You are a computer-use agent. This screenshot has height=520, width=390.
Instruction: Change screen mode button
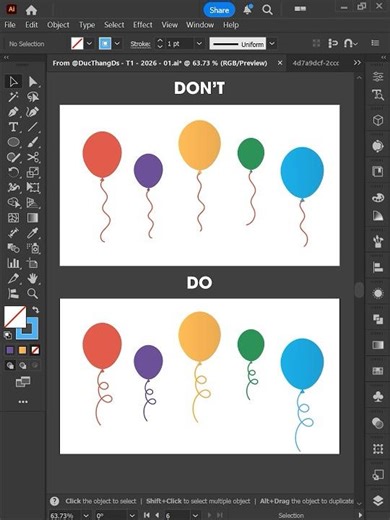click(23, 382)
